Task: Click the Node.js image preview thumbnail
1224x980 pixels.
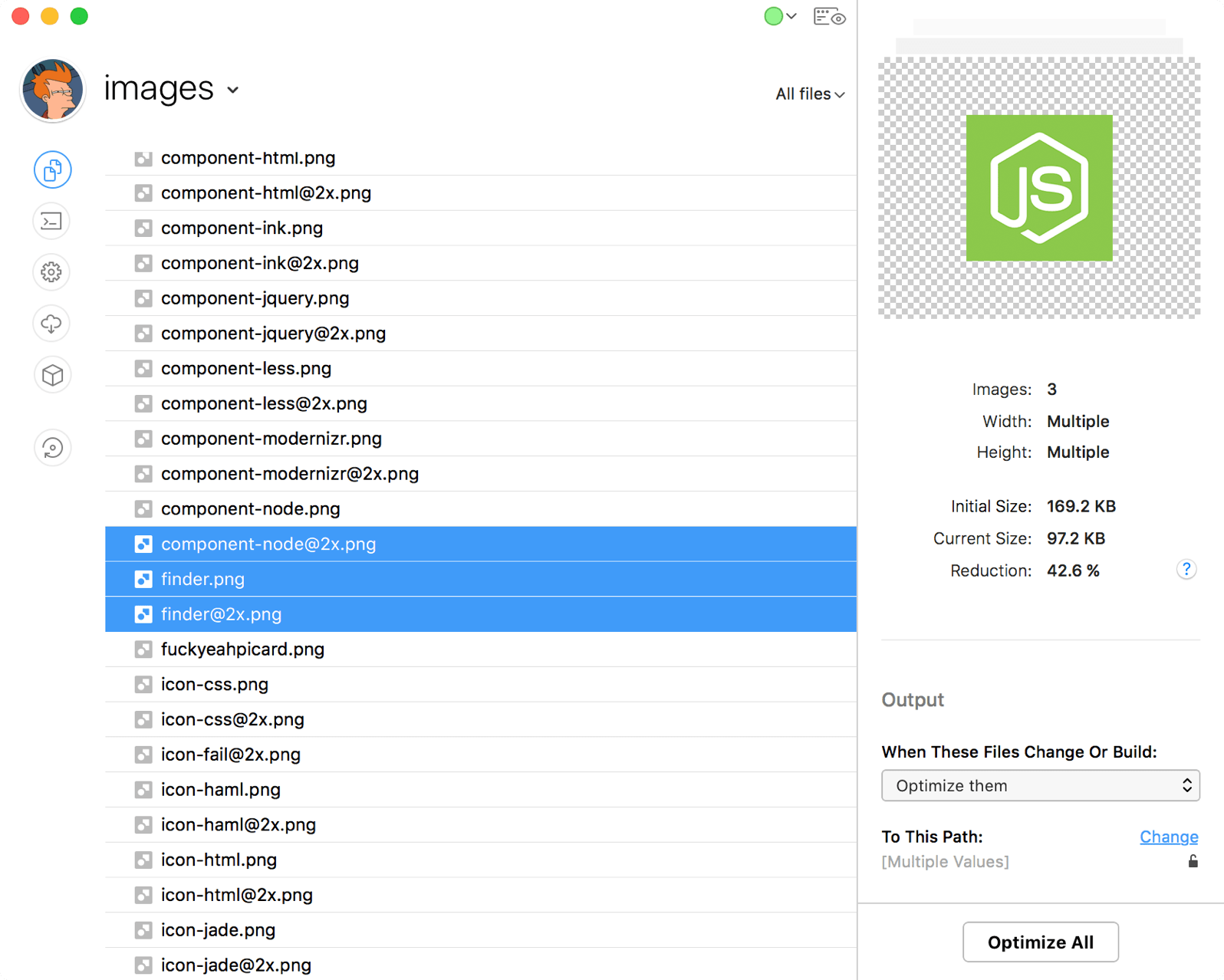Action: 1039,188
